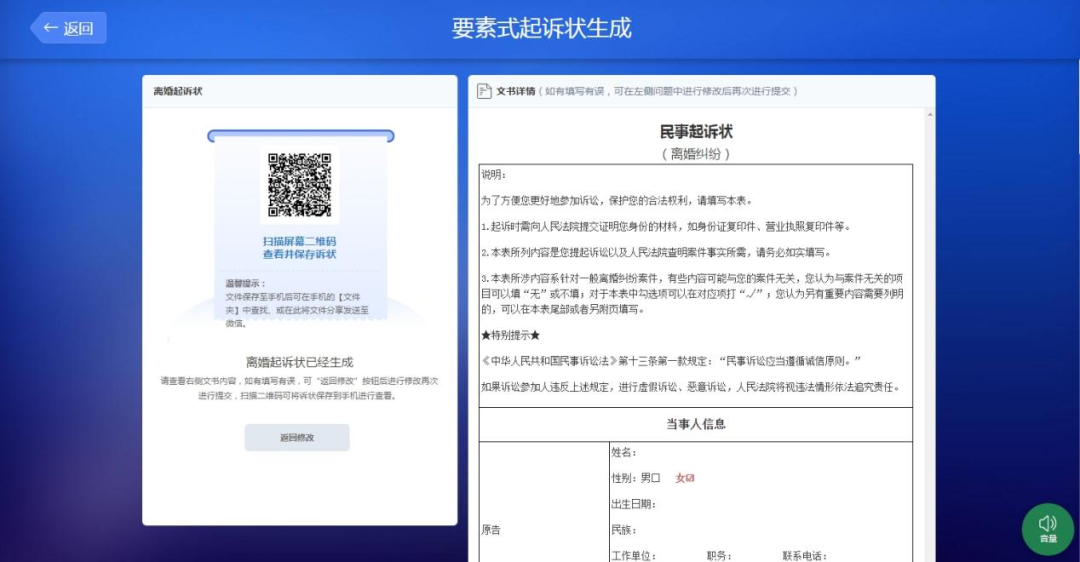Click the 原告 row label
1080x562 pixels.
coord(491,530)
